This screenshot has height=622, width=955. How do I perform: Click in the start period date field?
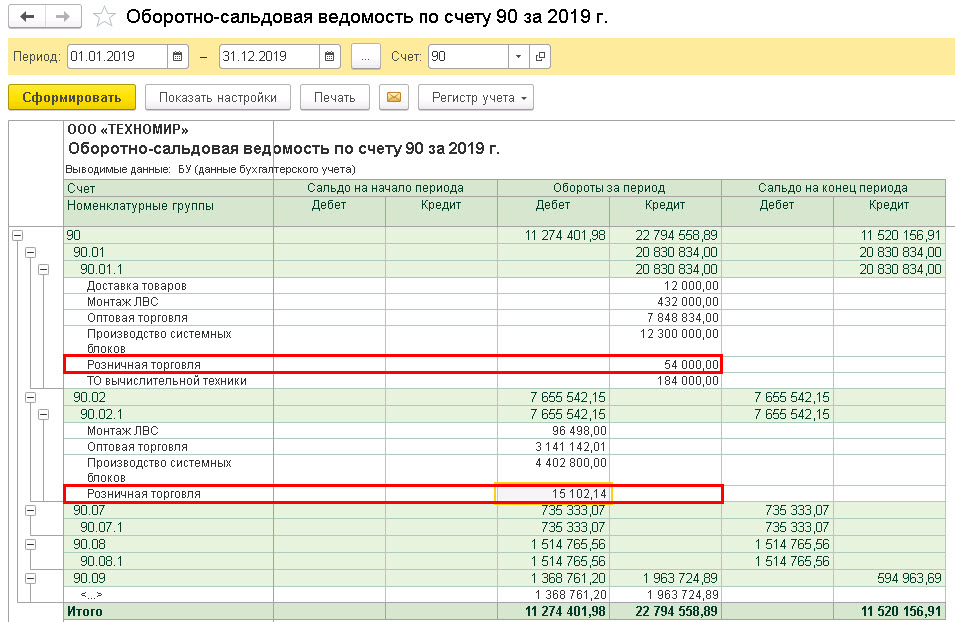[x=117, y=57]
